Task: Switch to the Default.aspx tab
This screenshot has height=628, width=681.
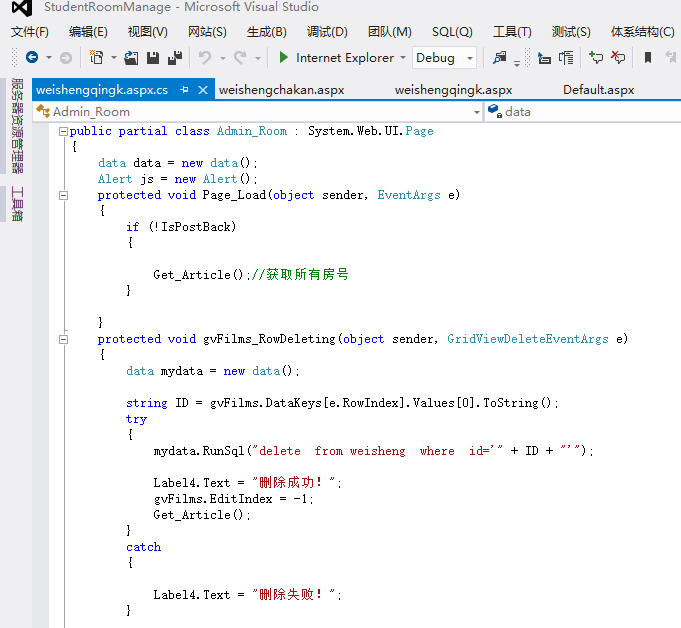Action: [x=598, y=90]
